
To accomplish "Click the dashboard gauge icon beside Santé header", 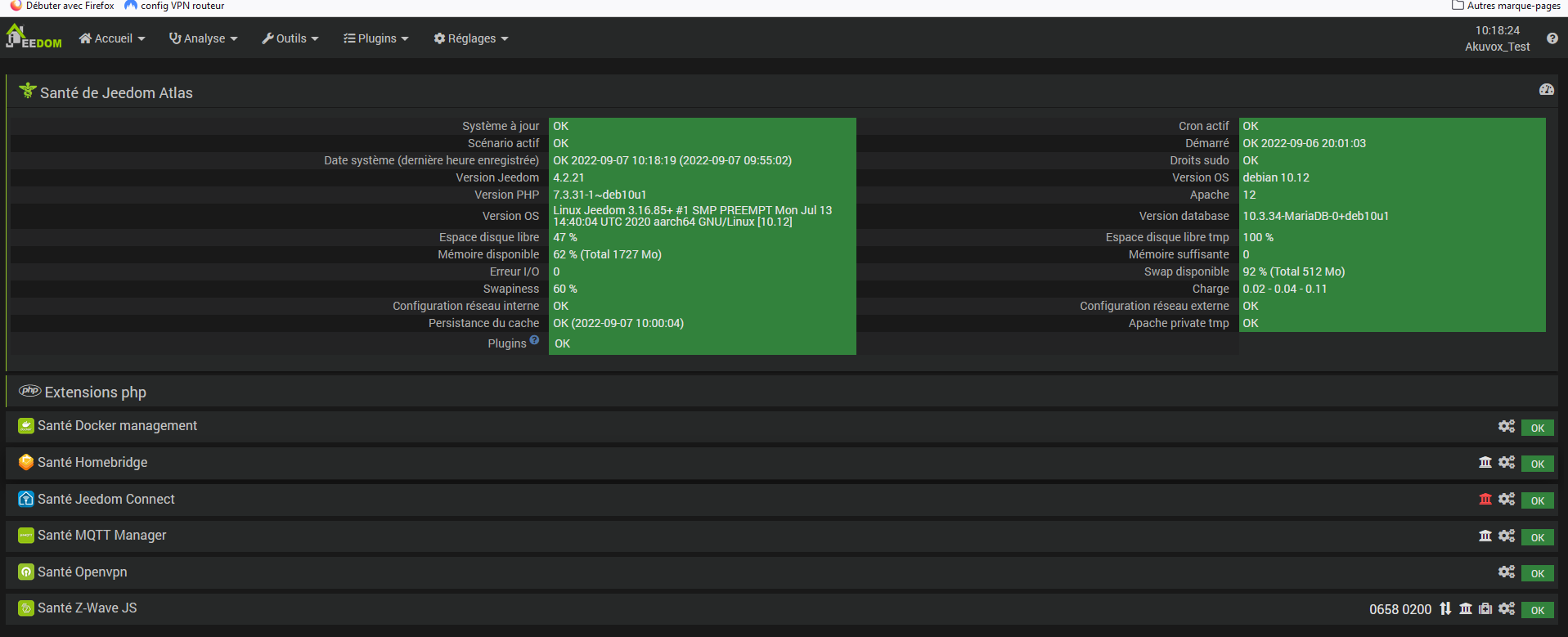I will click(x=1546, y=89).
